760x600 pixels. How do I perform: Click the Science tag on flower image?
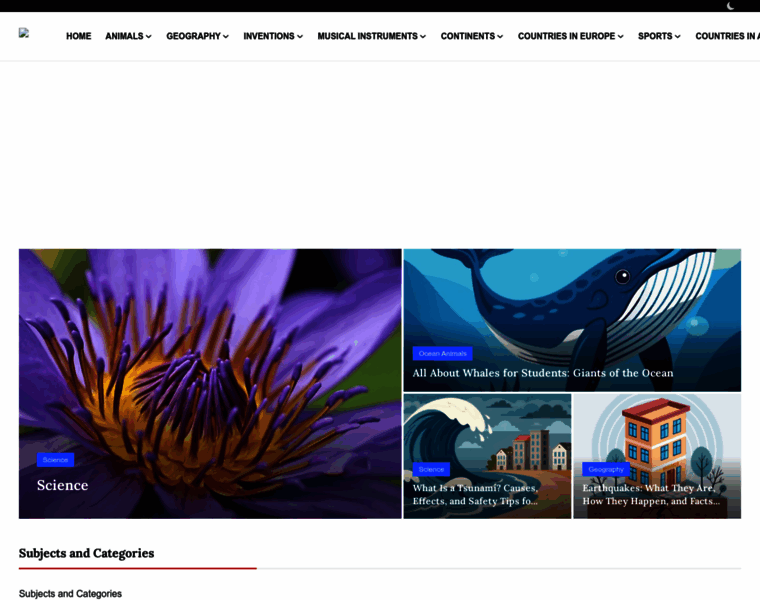55,460
